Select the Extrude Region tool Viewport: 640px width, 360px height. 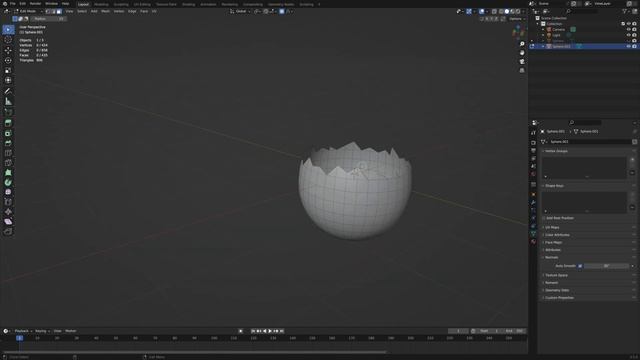pos(8,123)
